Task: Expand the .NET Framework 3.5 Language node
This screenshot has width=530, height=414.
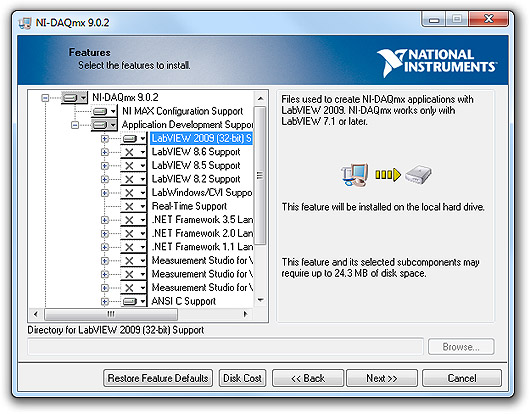Action: point(105,220)
